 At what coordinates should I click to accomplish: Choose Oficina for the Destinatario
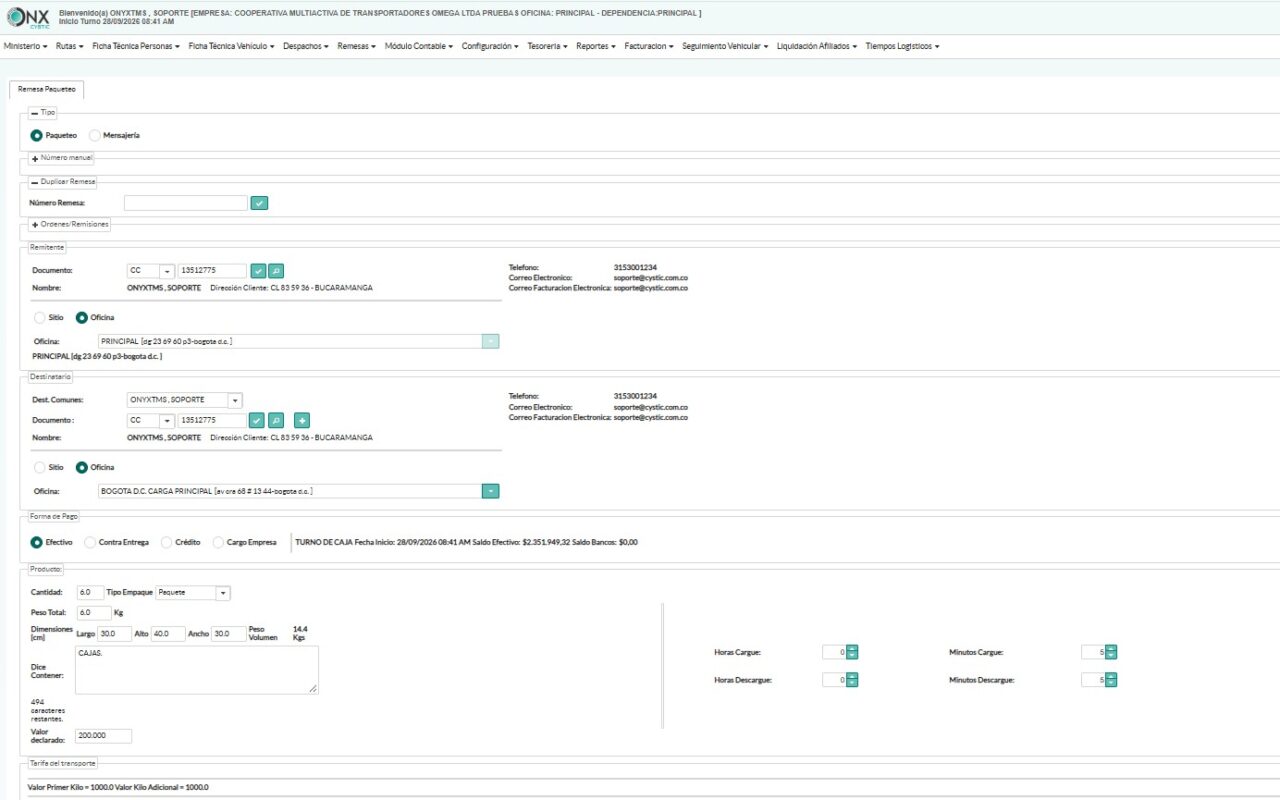[x=82, y=467]
